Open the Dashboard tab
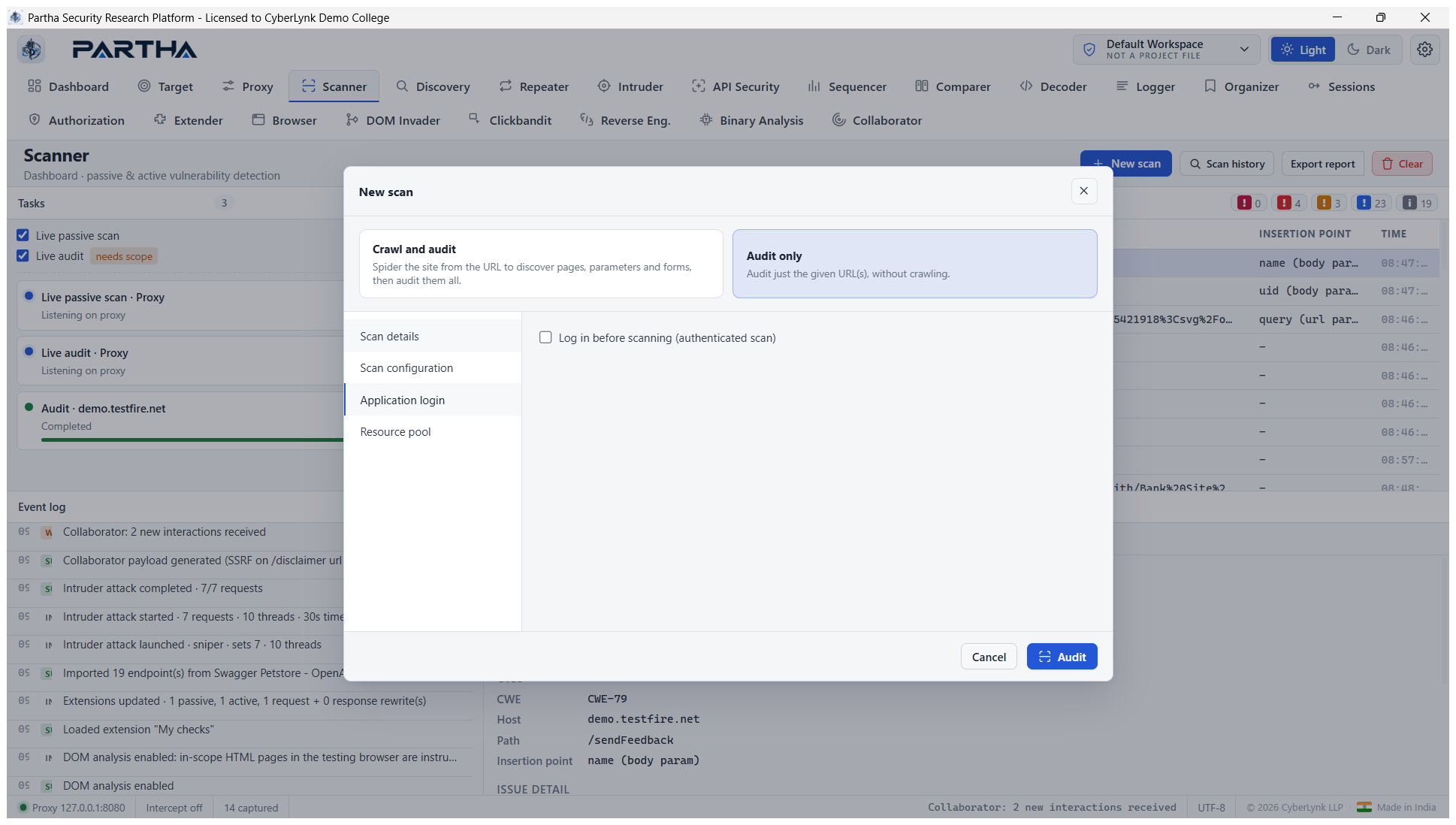The image size is (1456, 825). click(68, 86)
